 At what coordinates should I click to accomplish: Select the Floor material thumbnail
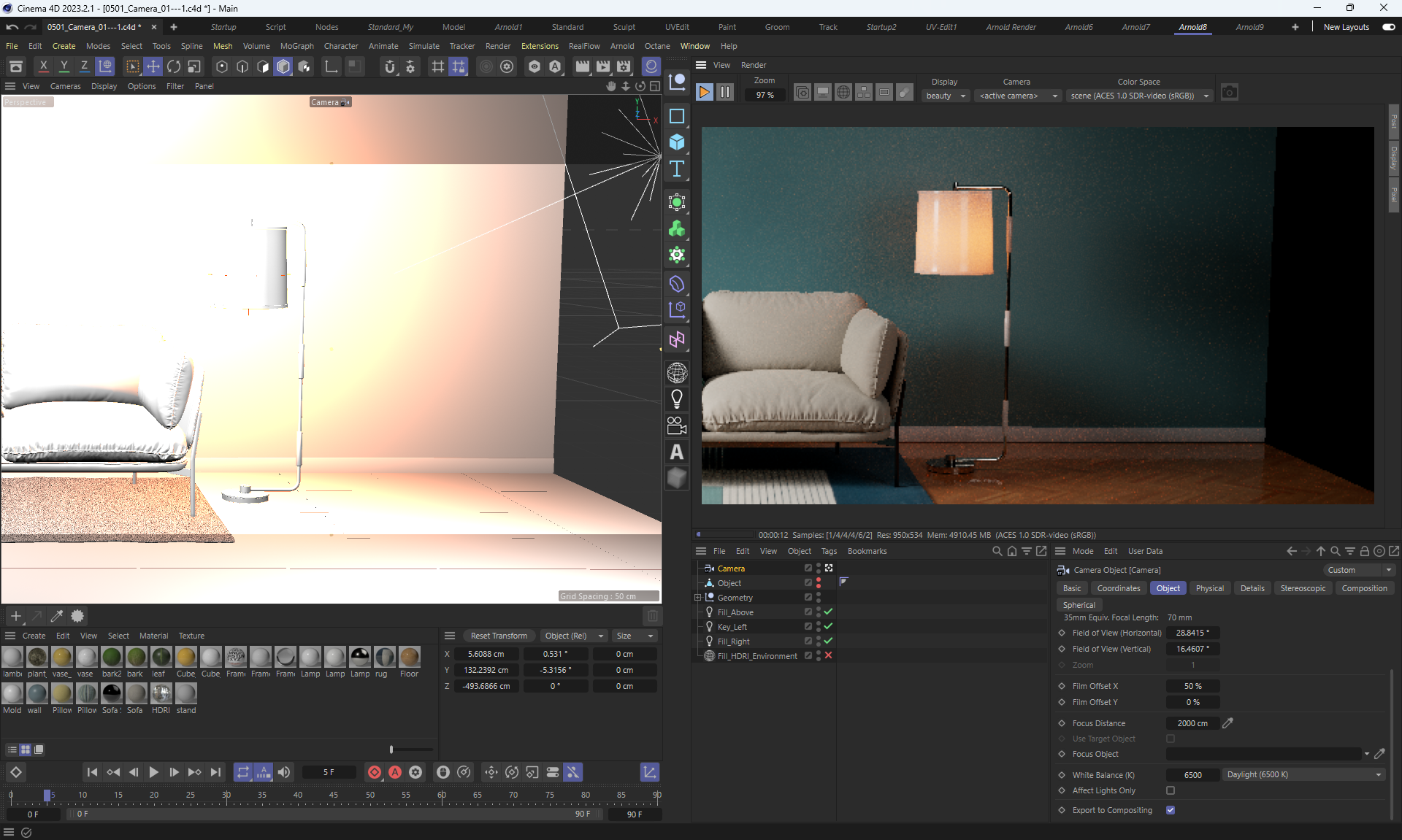(x=410, y=657)
